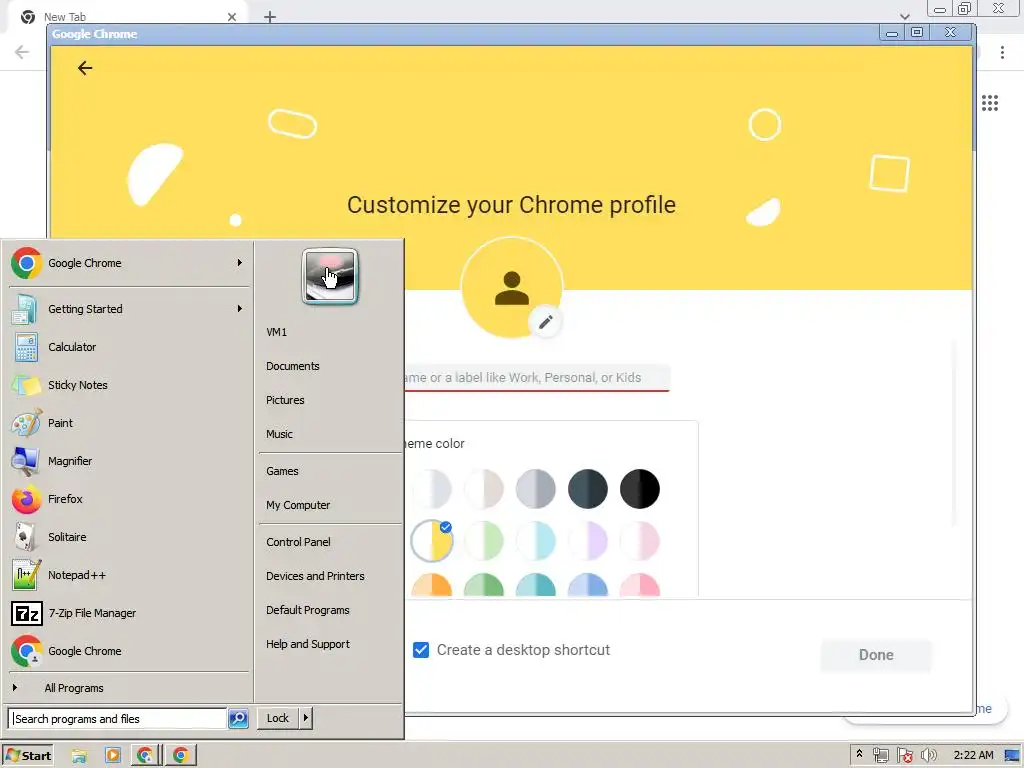Click the browser back arrow behind the dialog
The width and height of the screenshot is (1024, 768).
point(22,52)
